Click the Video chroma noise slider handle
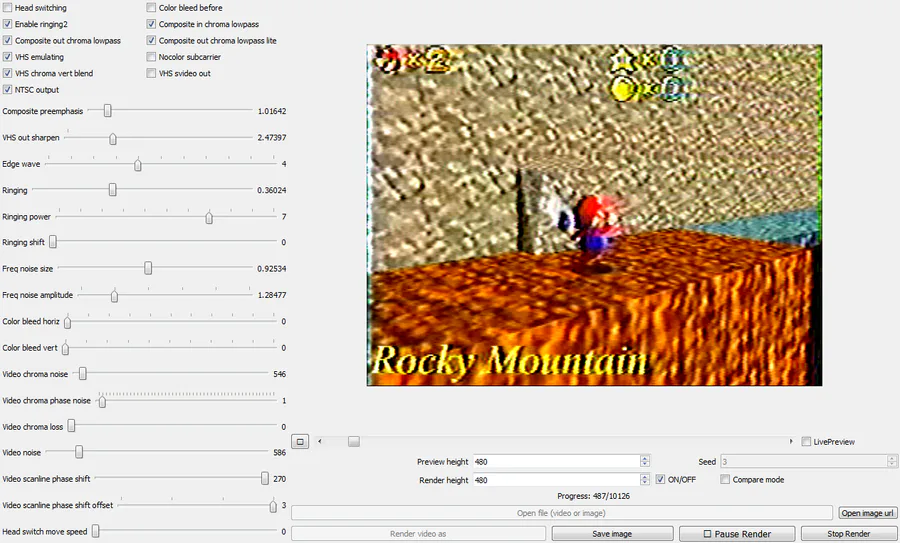The width and height of the screenshot is (900, 543). point(83,374)
